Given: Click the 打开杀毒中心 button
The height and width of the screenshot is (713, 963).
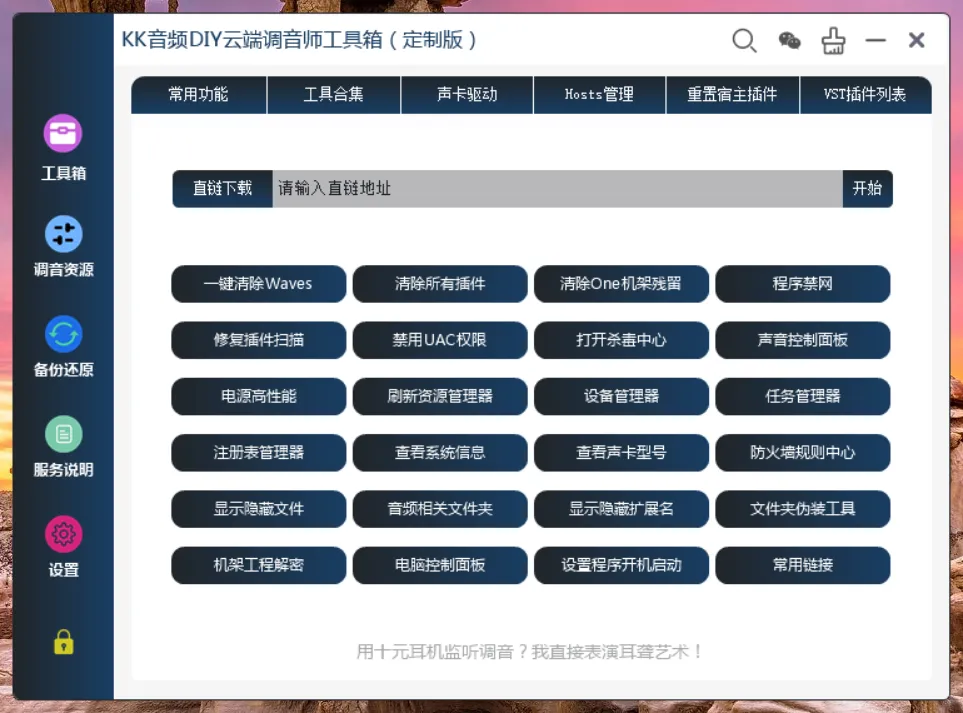Looking at the screenshot, I should tap(621, 340).
